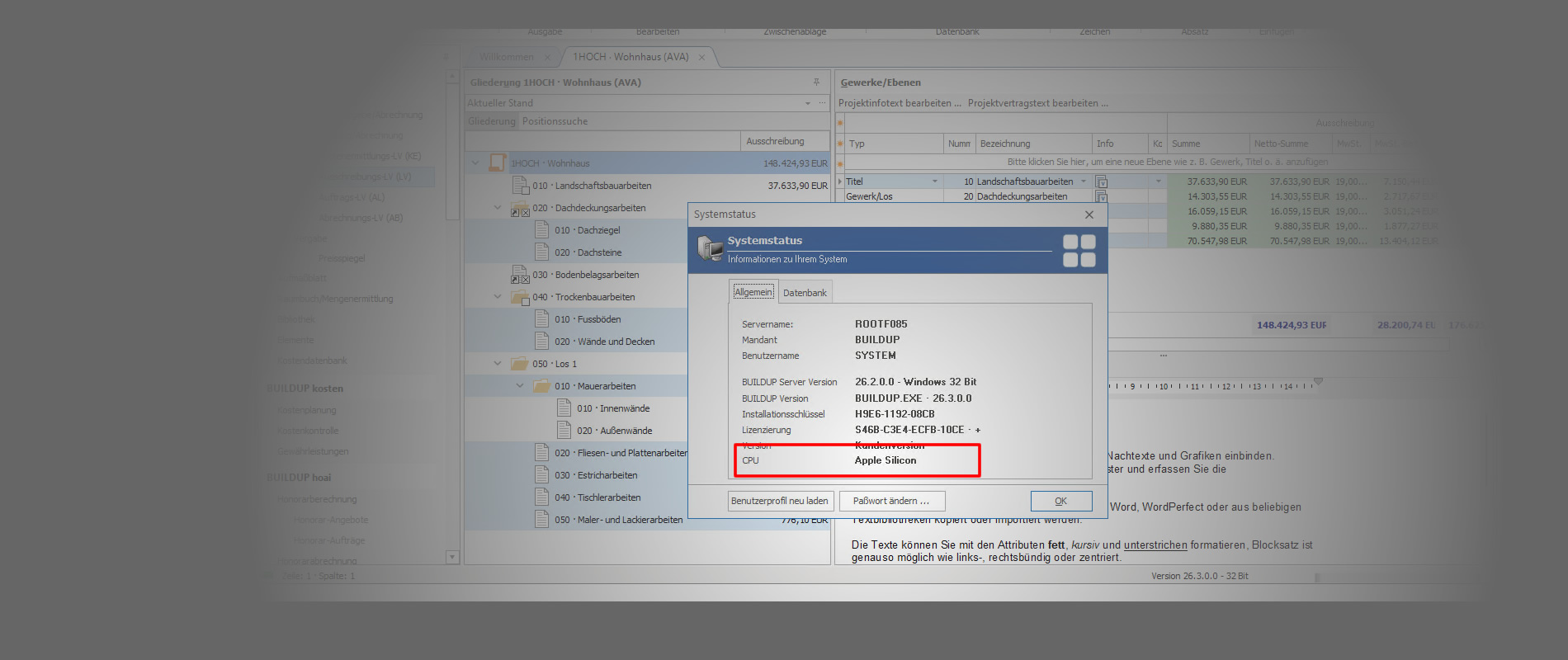This screenshot has height=660, width=1568.
Task: Click the four-squares logo in the Systemstatus header
Action: point(1079,251)
